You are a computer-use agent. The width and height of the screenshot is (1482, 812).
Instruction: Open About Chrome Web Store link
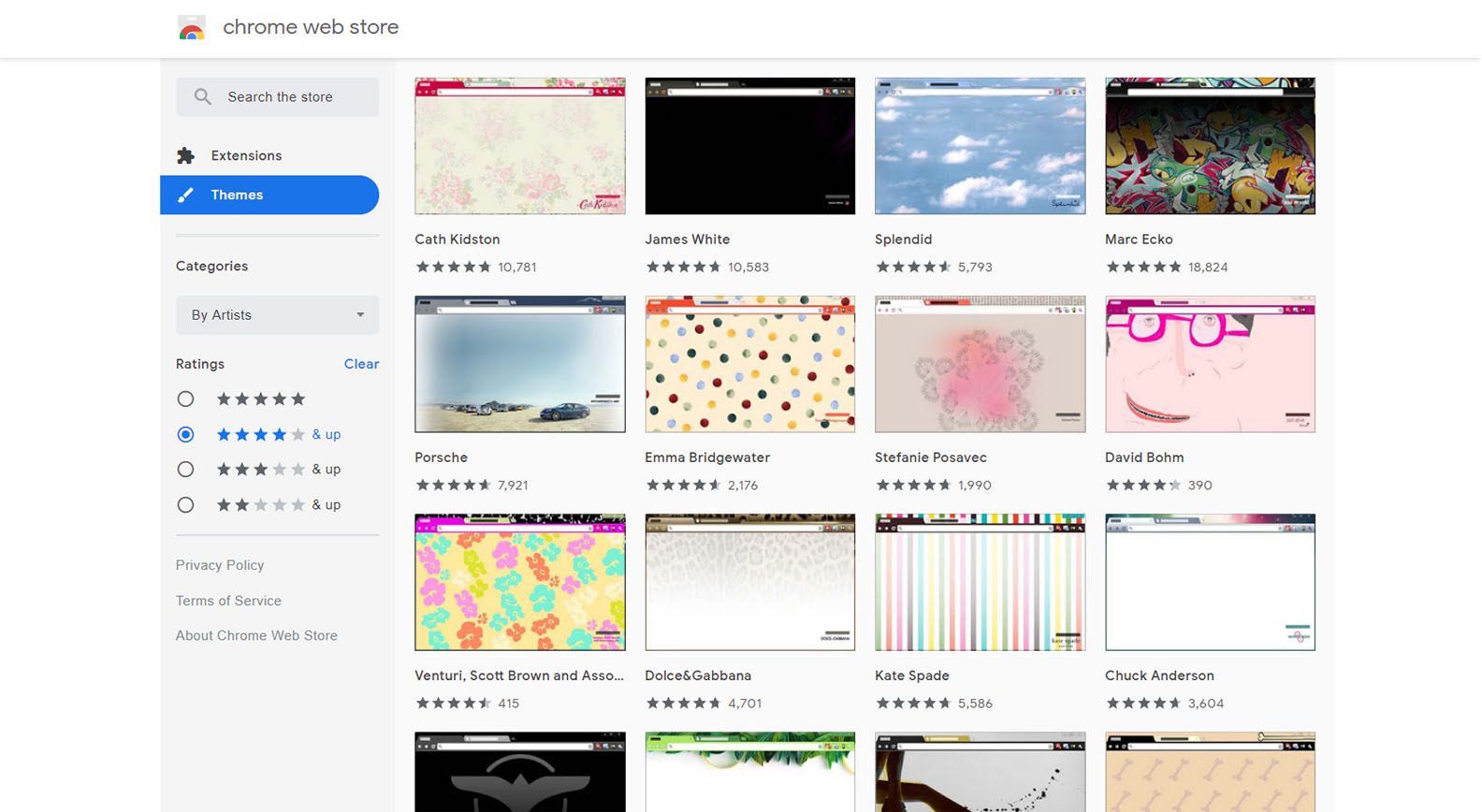point(256,635)
